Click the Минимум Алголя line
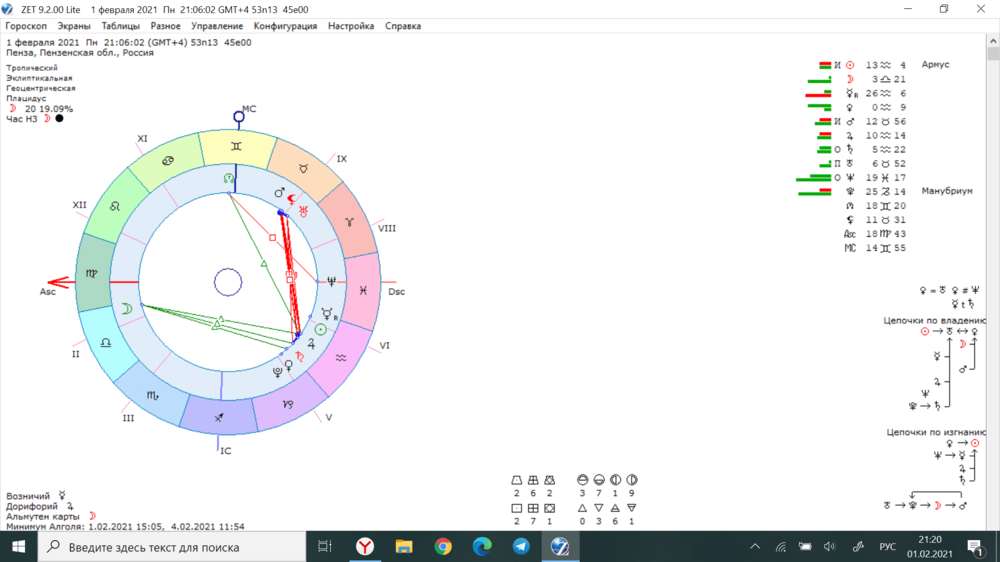1000x562 pixels. click(x=125, y=526)
